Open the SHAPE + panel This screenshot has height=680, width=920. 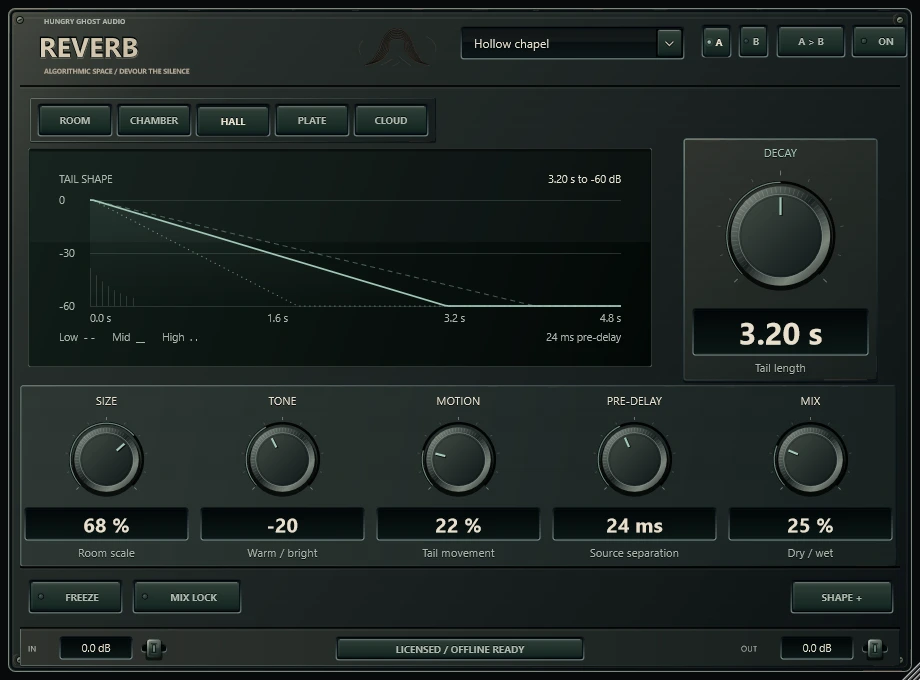click(x=841, y=597)
